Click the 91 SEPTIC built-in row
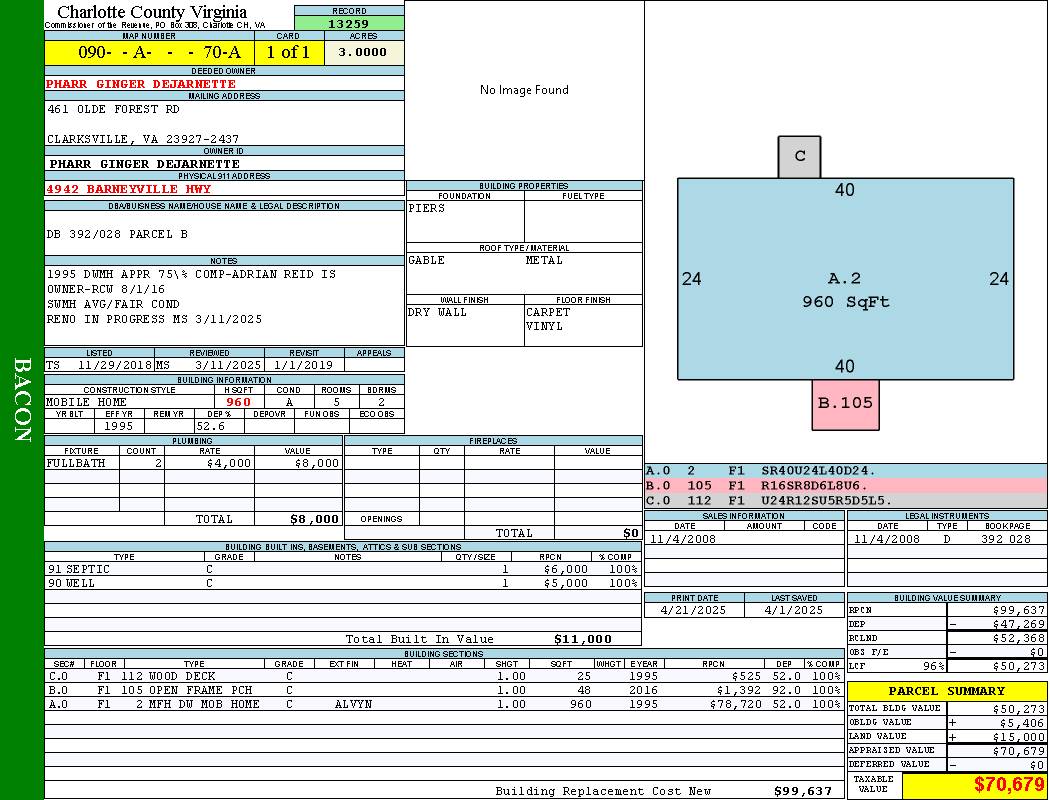 coord(341,569)
